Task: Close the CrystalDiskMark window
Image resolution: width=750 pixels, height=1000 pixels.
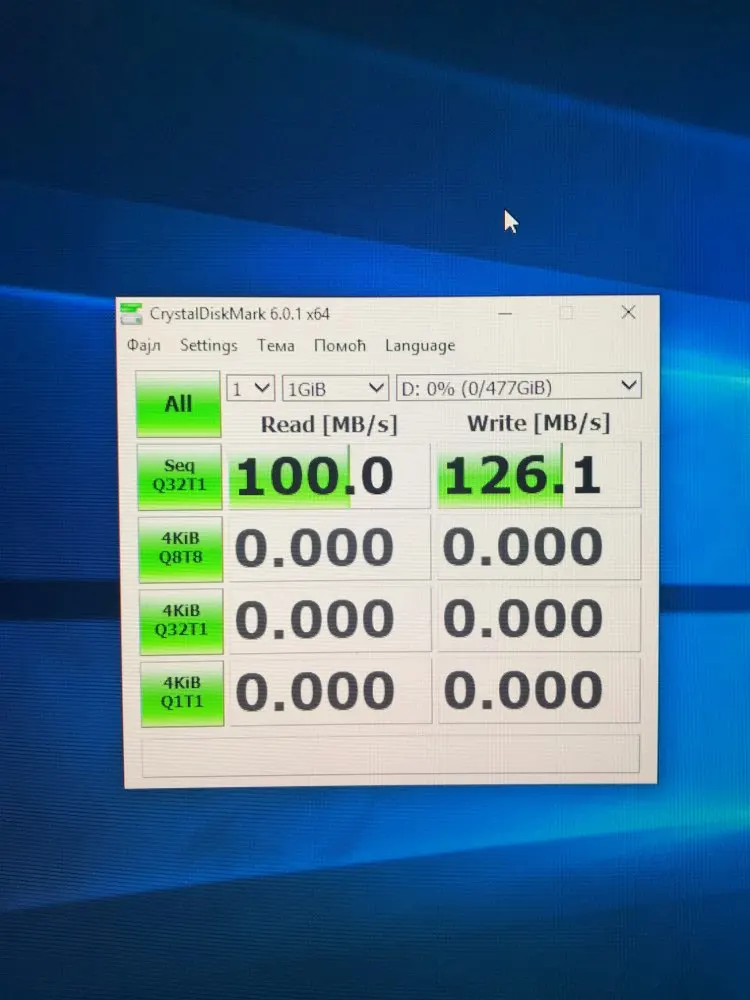Action: tap(628, 312)
